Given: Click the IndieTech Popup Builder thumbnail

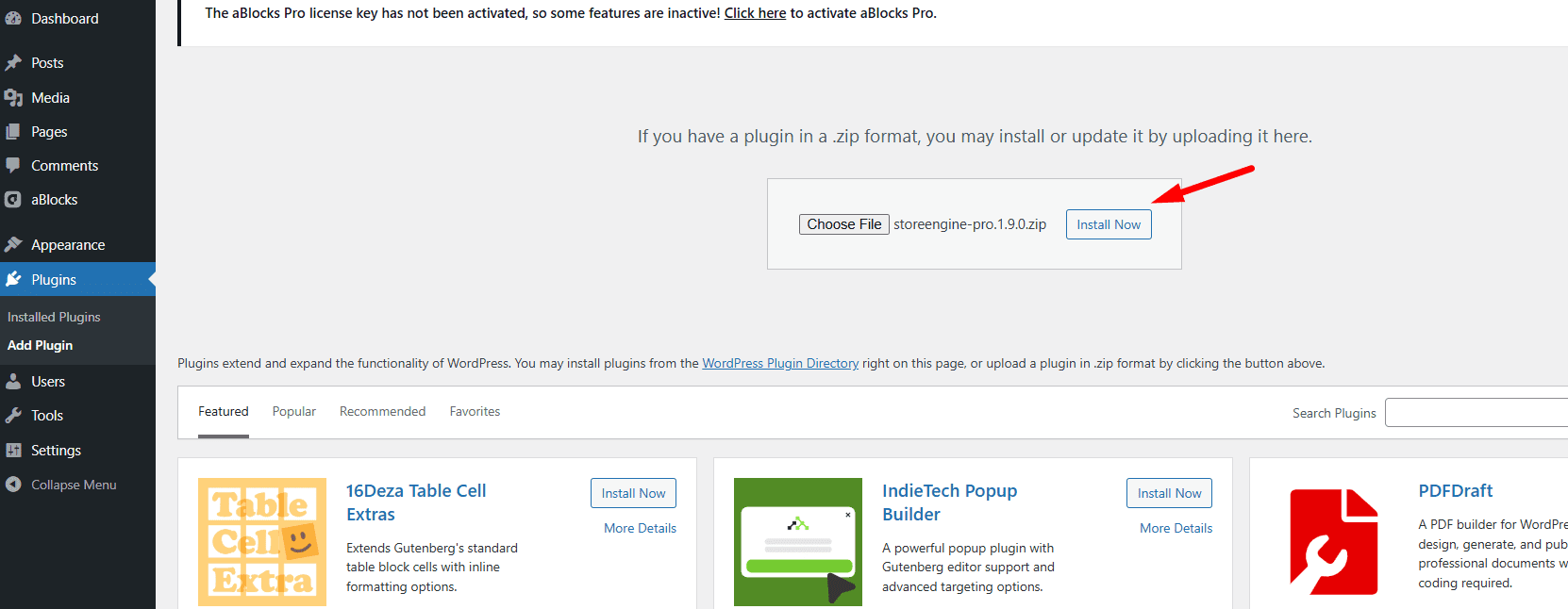Looking at the screenshot, I should pos(798,542).
